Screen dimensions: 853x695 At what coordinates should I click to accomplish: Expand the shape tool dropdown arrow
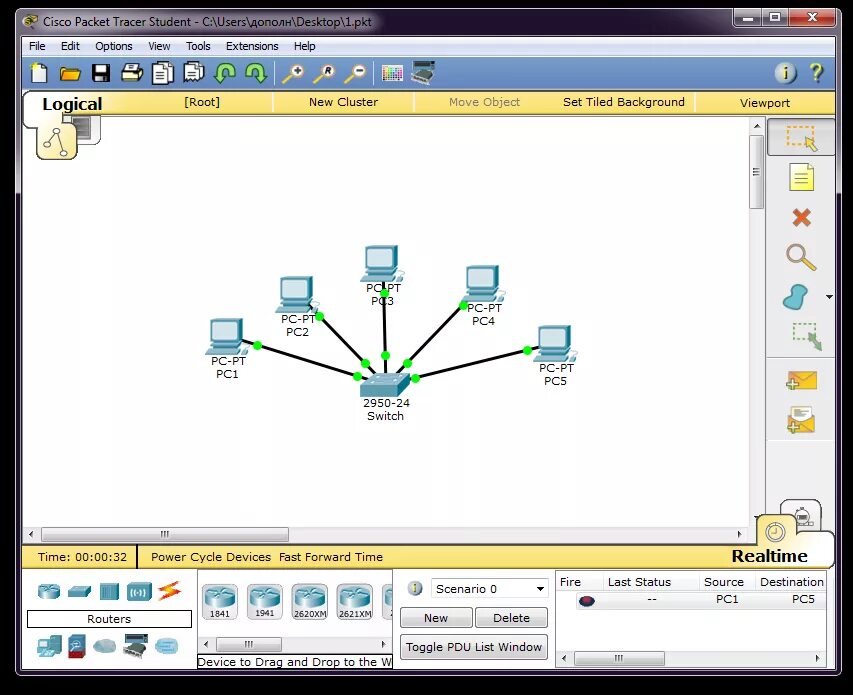coord(829,297)
